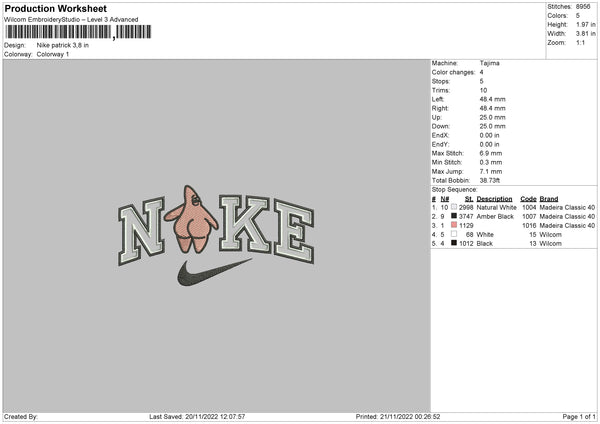Click the 'Brand' column header
600x424 pixels.
tap(549, 199)
